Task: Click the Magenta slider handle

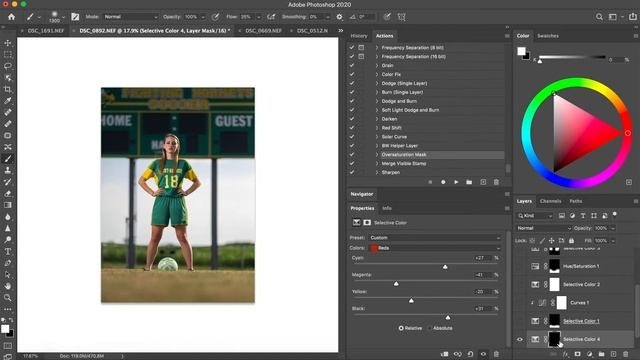Action: (396, 283)
